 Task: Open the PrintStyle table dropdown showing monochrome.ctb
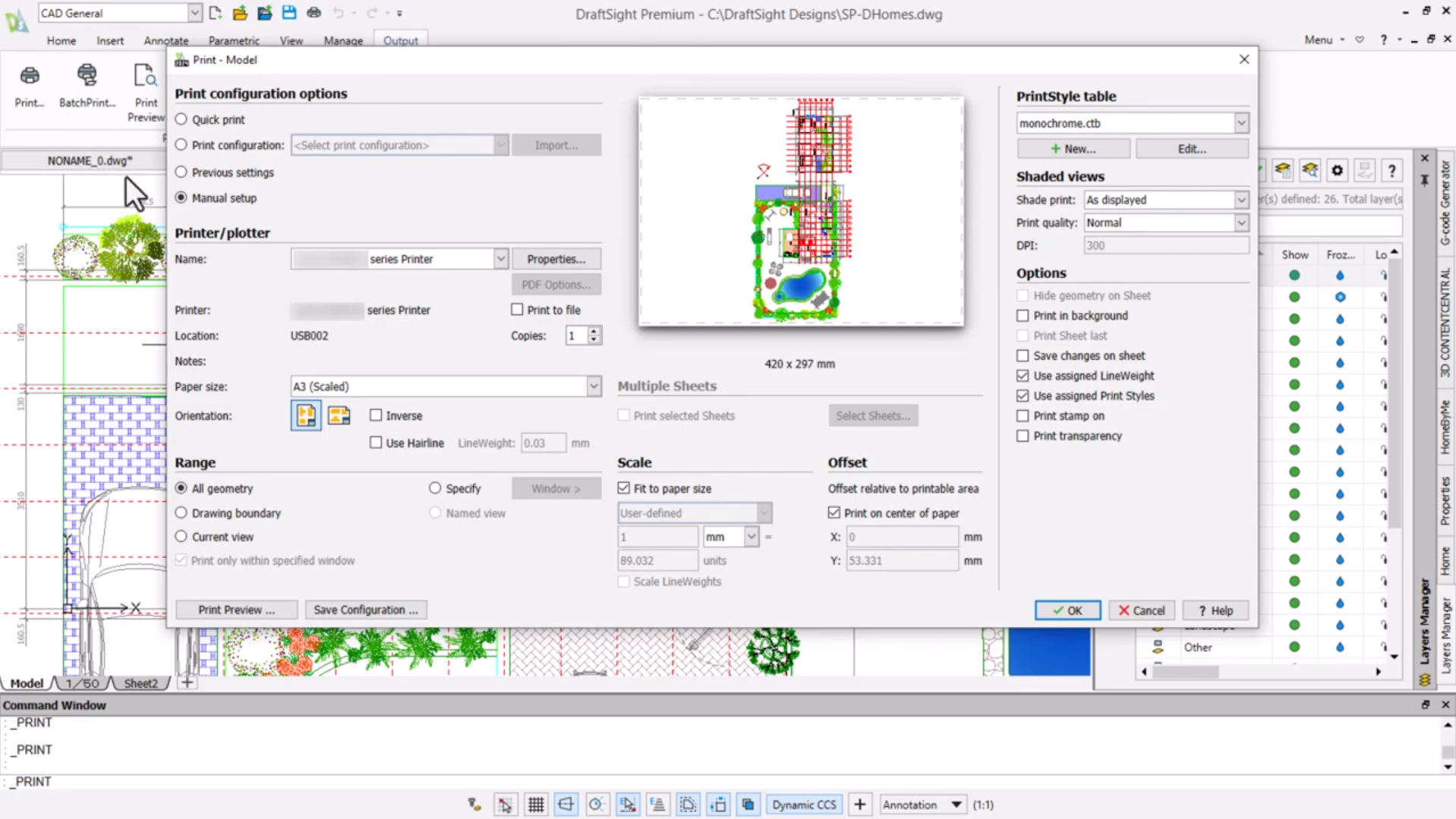pyautogui.click(x=1241, y=122)
